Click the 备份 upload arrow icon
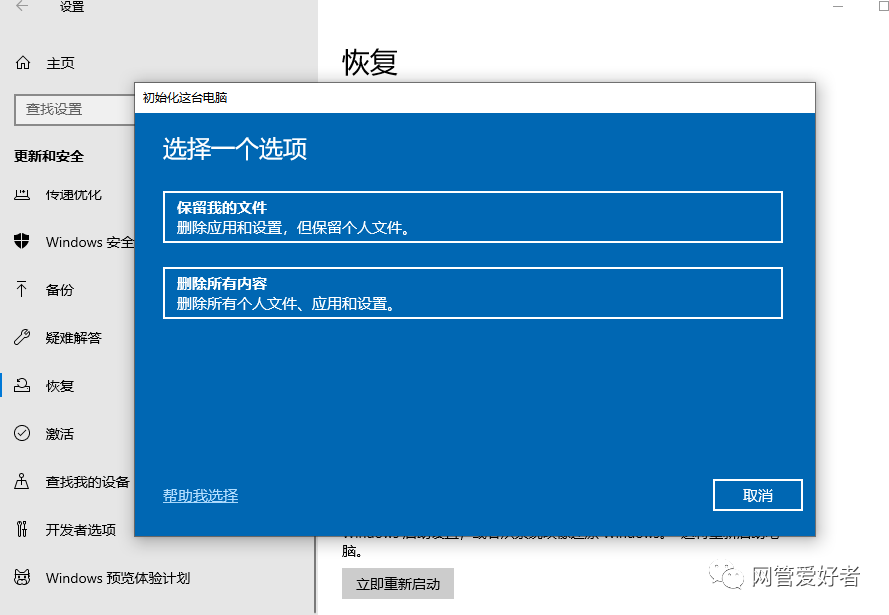 click(x=22, y=289)
